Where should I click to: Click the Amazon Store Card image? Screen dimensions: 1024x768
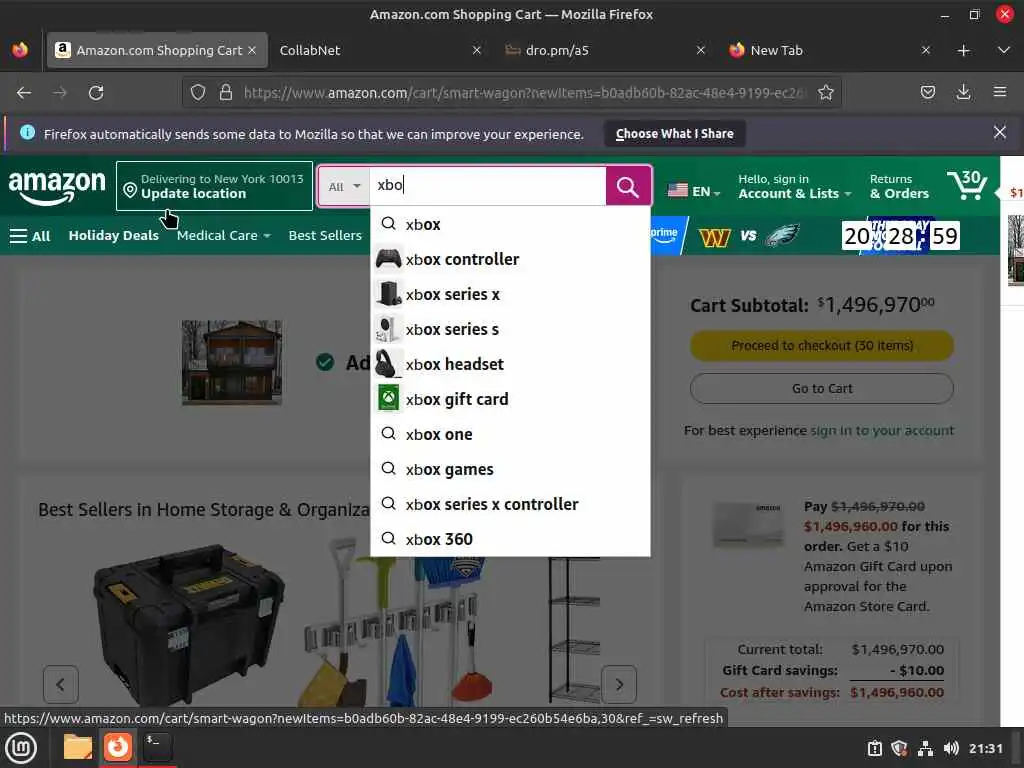point(748,524)
